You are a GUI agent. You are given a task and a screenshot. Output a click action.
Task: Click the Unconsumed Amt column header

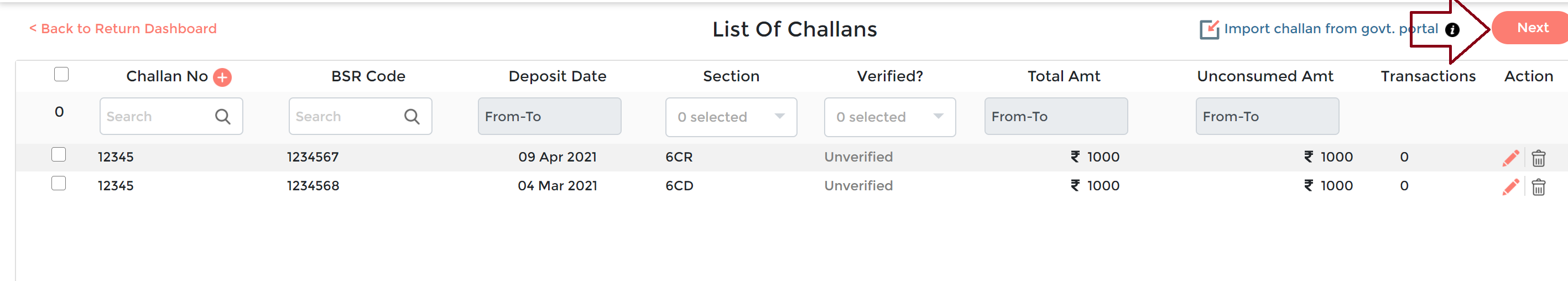(1265, 76)
